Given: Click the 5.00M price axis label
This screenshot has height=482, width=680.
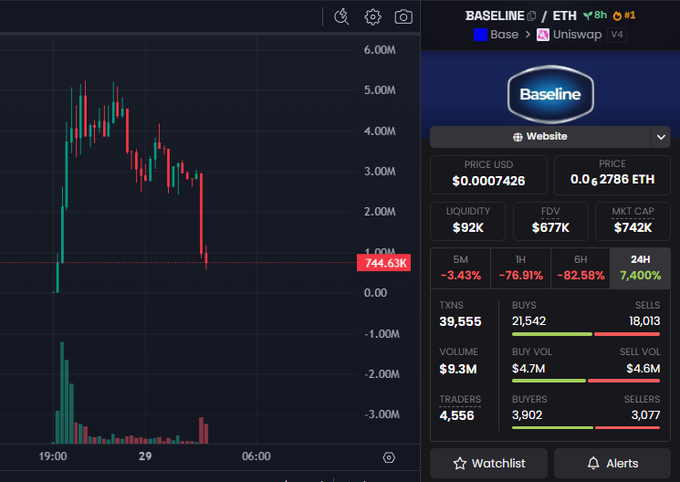Looking at the screenshot, I should (380, 90).
